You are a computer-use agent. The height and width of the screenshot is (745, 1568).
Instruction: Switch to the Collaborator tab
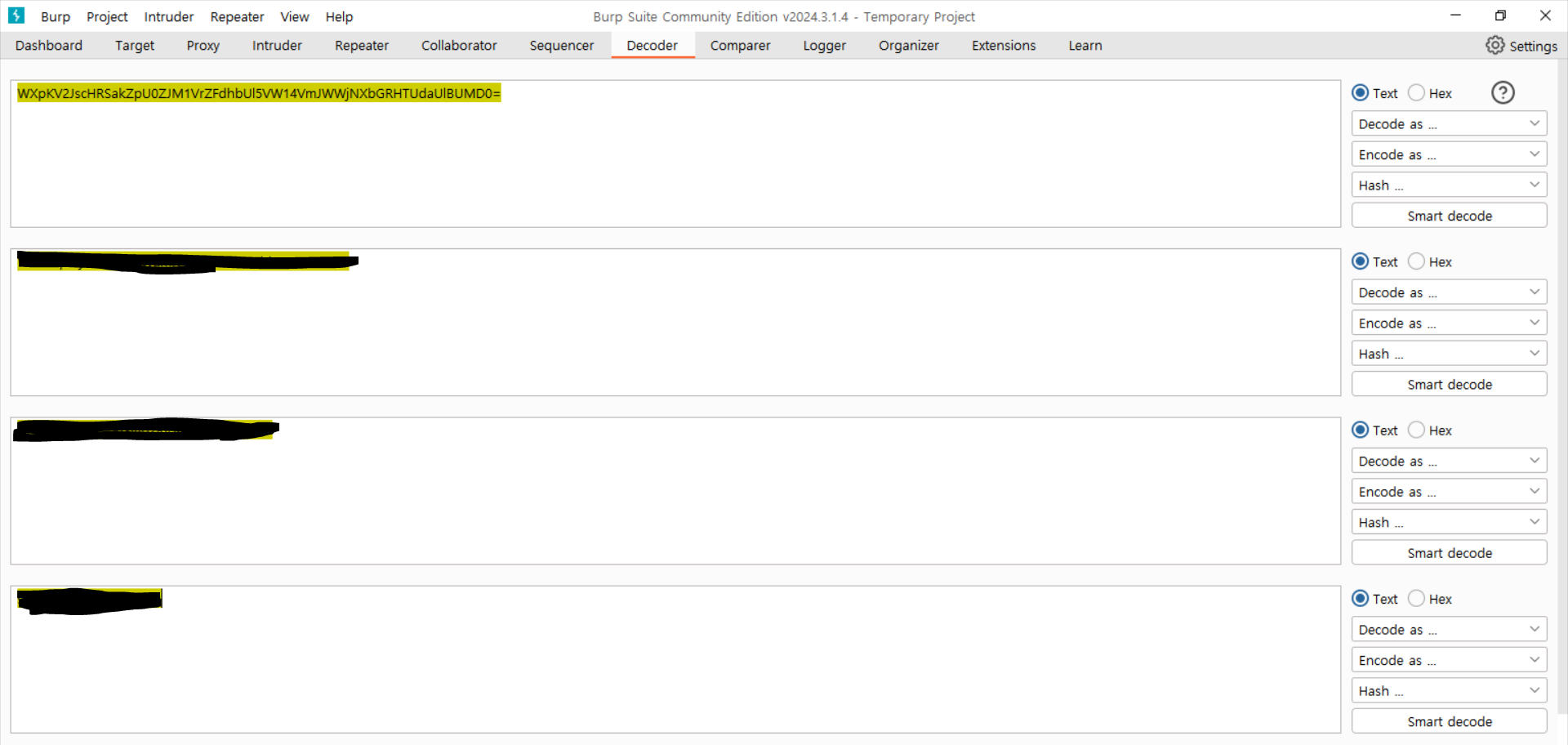(x=459, y=46)
